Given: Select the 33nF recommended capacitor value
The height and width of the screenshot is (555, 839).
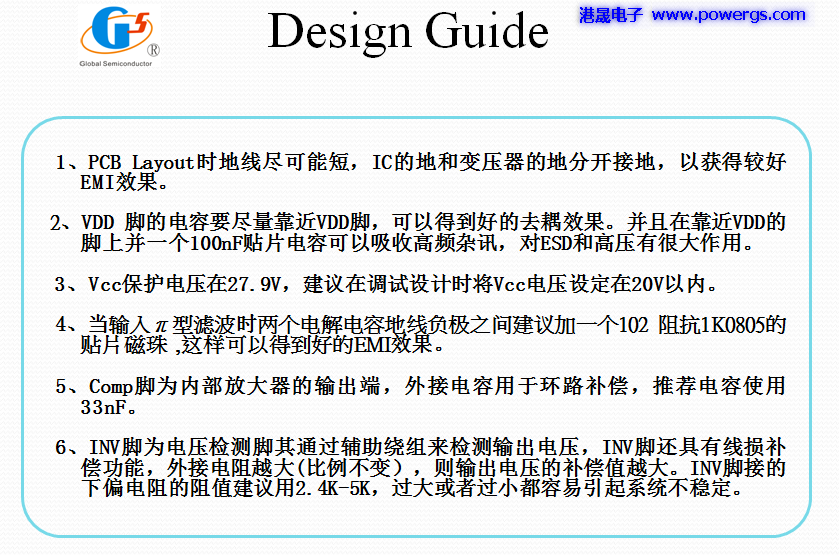Looking at the screenshot, I should coord(105,408).
